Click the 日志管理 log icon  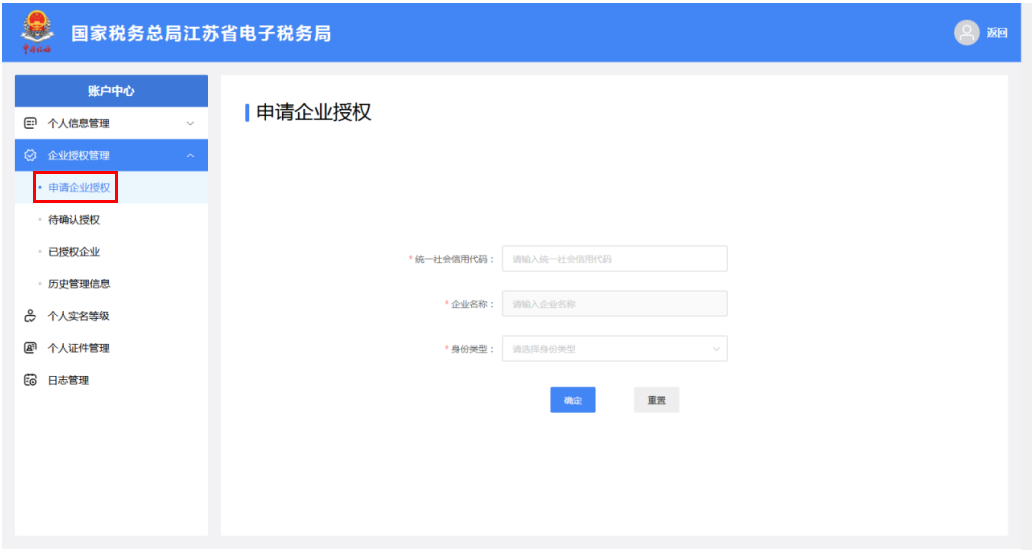tap(30, 380)
